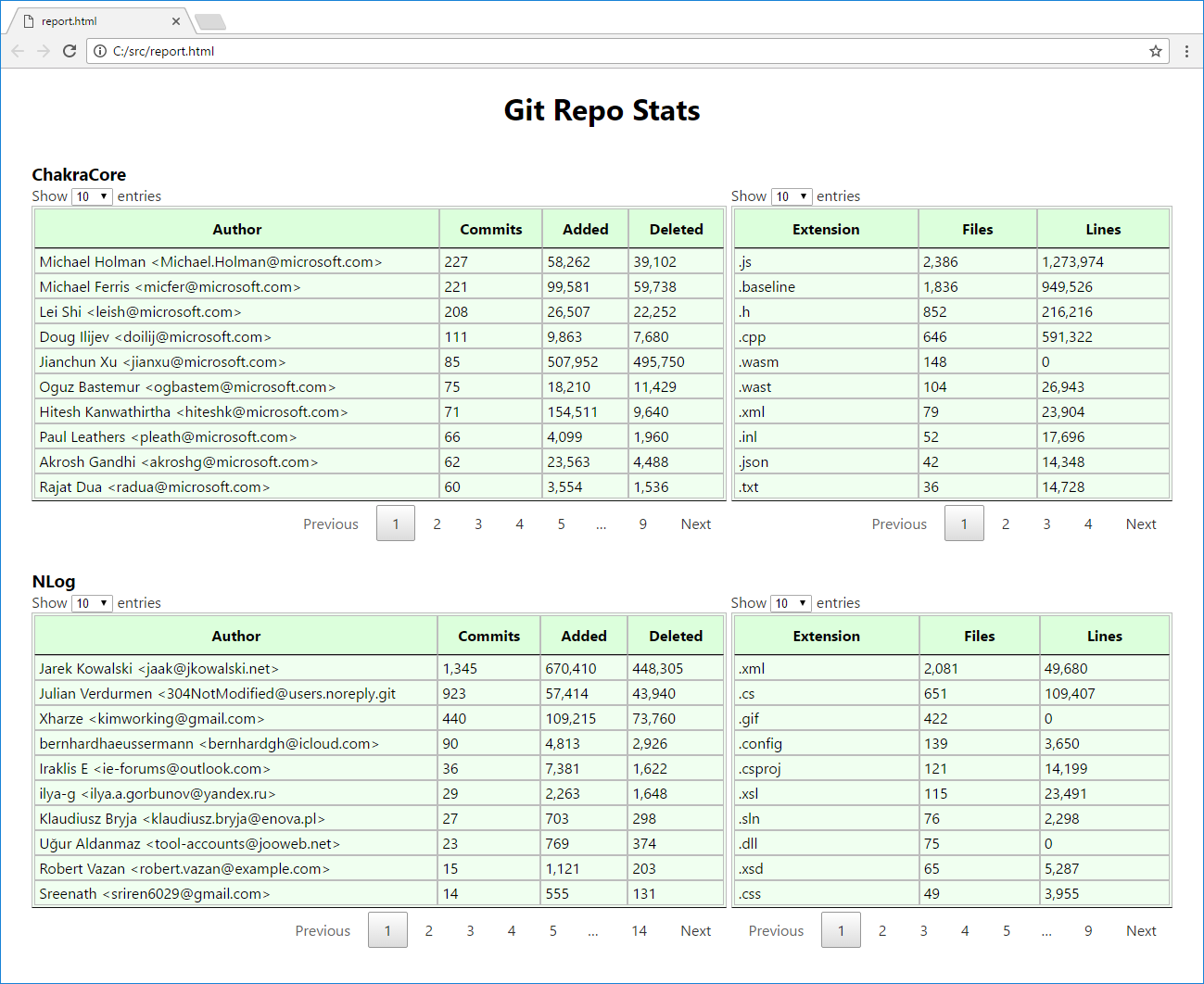Open NLog authors entries-per-page dropdown
The image size is (1204, 984).
92,603
